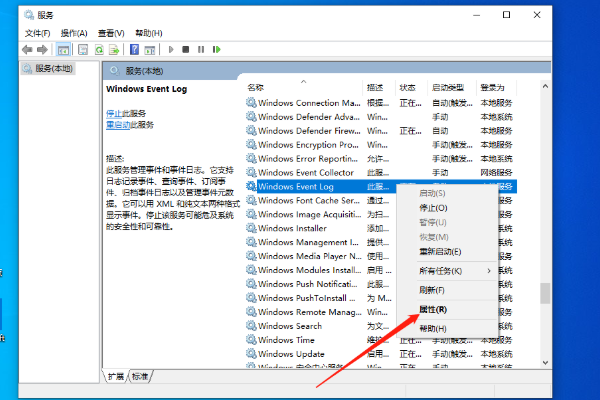Screen dimensions: 600x400
Task: Select gear icon of Windows Connection Manager row
Action: coord(251,103)
